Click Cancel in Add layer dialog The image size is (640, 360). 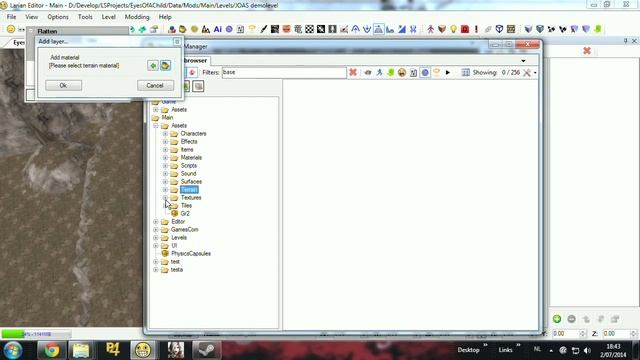[155, 85]
